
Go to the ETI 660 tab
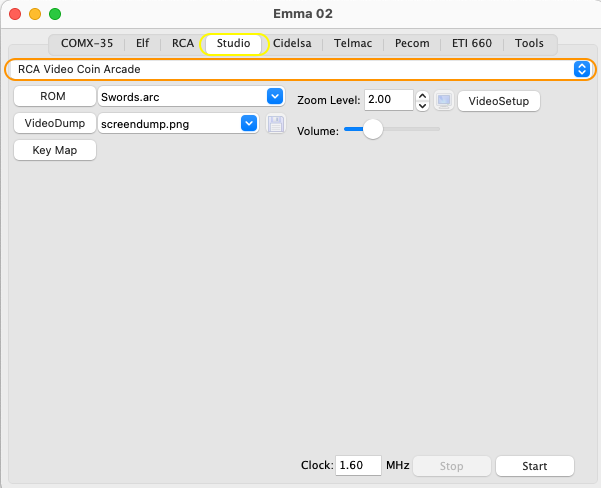471,43
